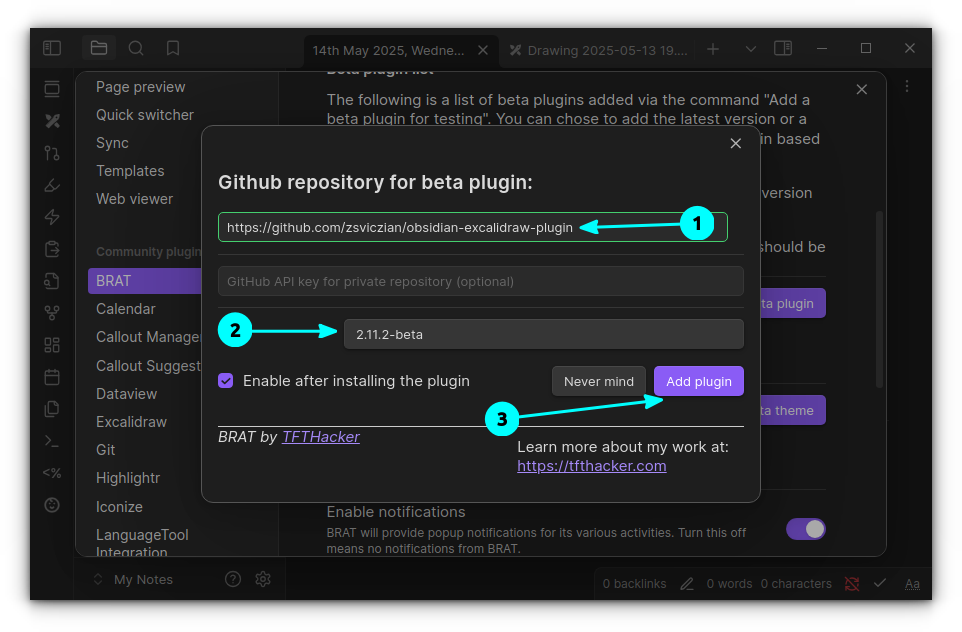The image size is (962, 632).
Task: Open the 2.11.2-beta version dropdown
Action: click(543, 334)
